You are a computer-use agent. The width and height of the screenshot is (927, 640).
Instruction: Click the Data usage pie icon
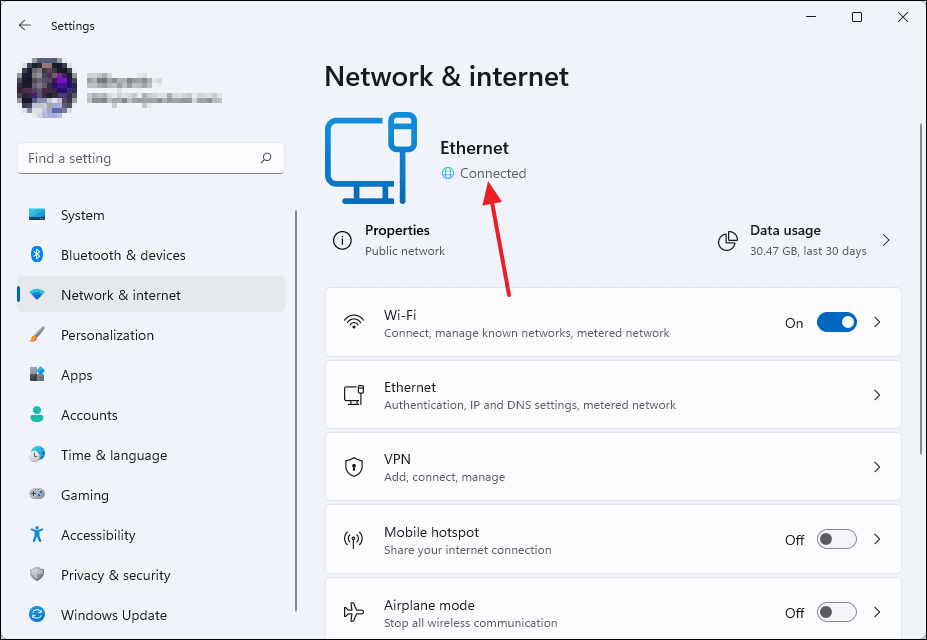728,240
